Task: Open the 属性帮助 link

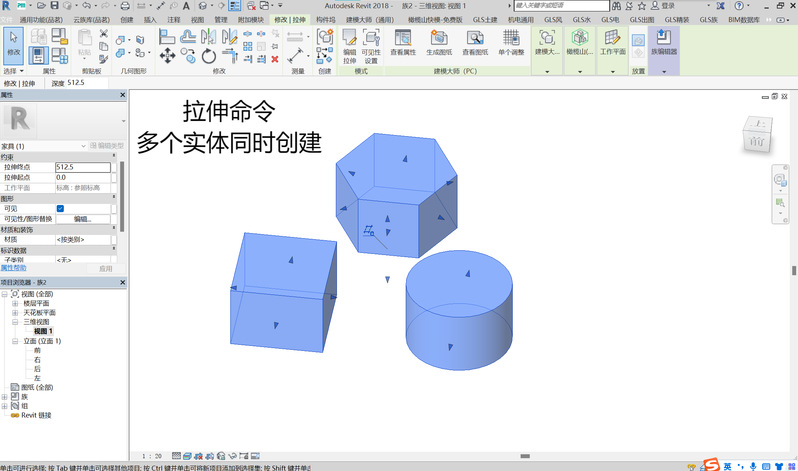Action: [x=13, y=268]
